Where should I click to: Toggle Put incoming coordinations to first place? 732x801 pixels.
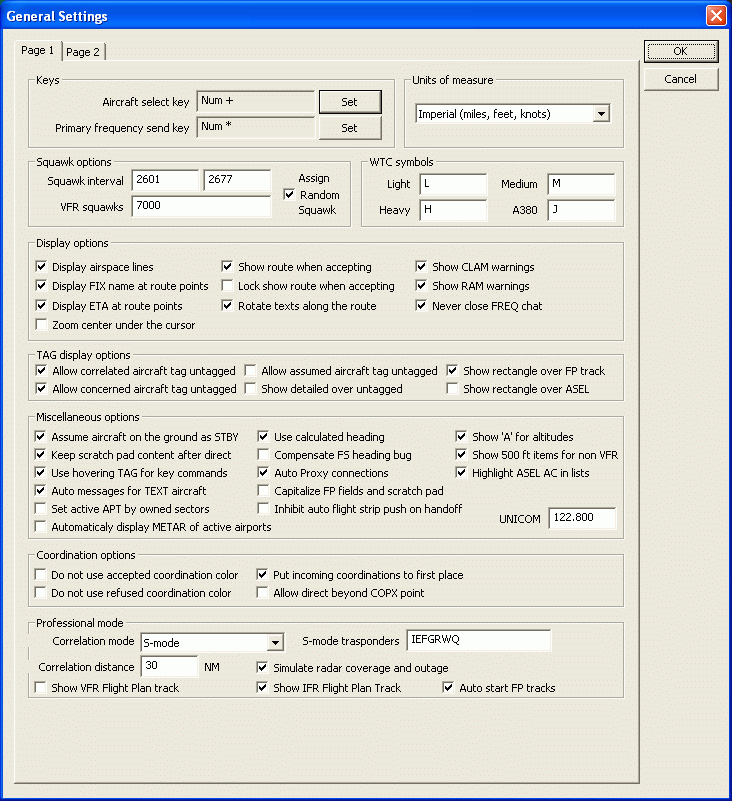click(262, 574)
